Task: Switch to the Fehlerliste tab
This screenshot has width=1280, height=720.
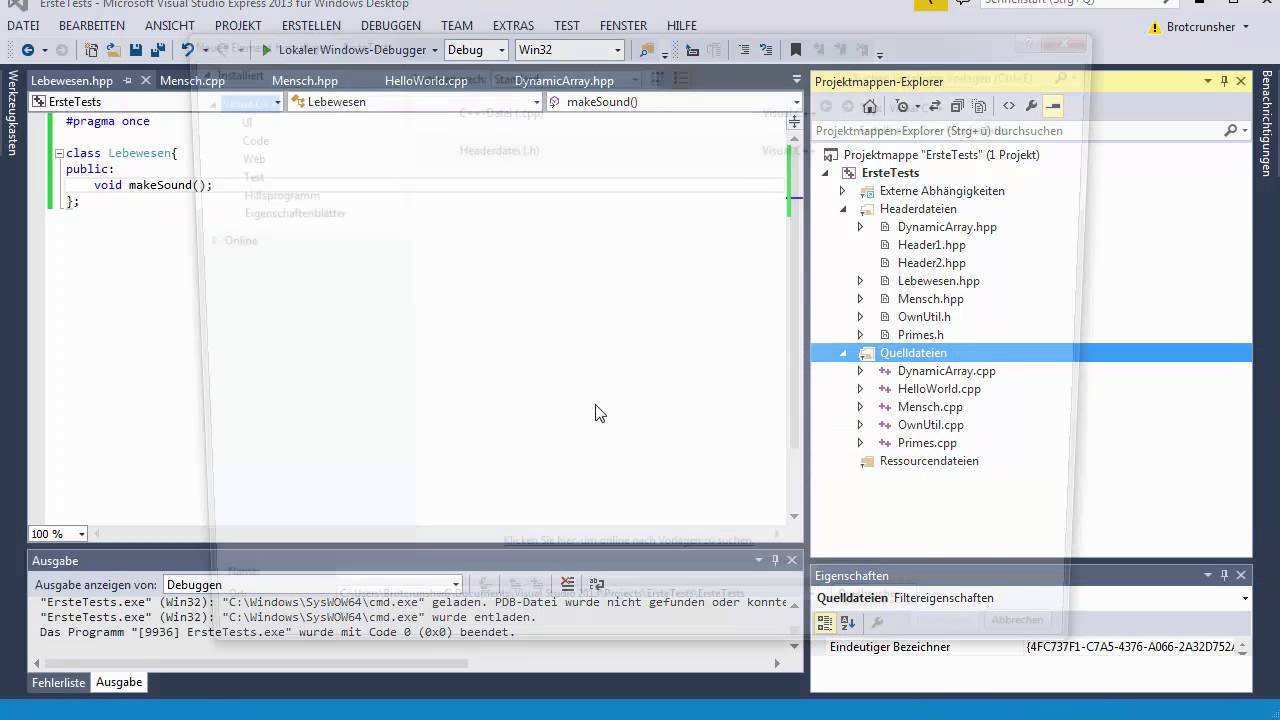Action: (x=58, y=682)
